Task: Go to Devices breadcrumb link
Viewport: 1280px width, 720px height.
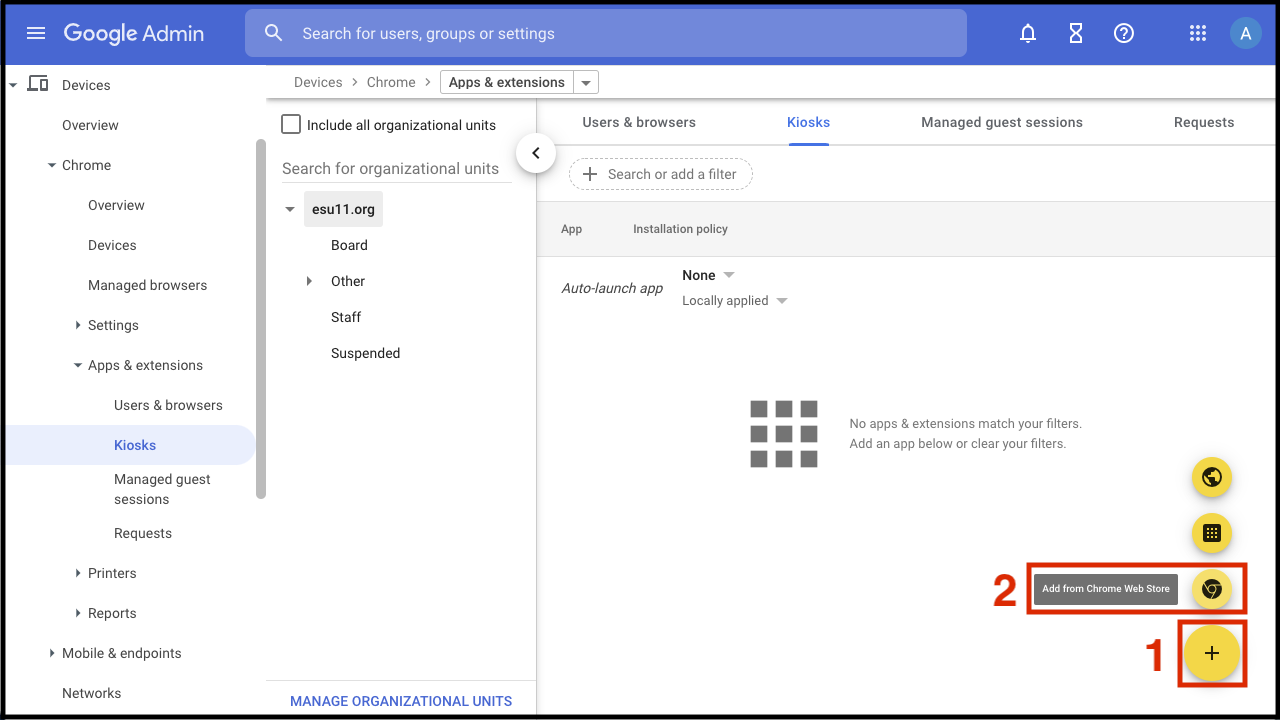Action: (x=318, y=82)
